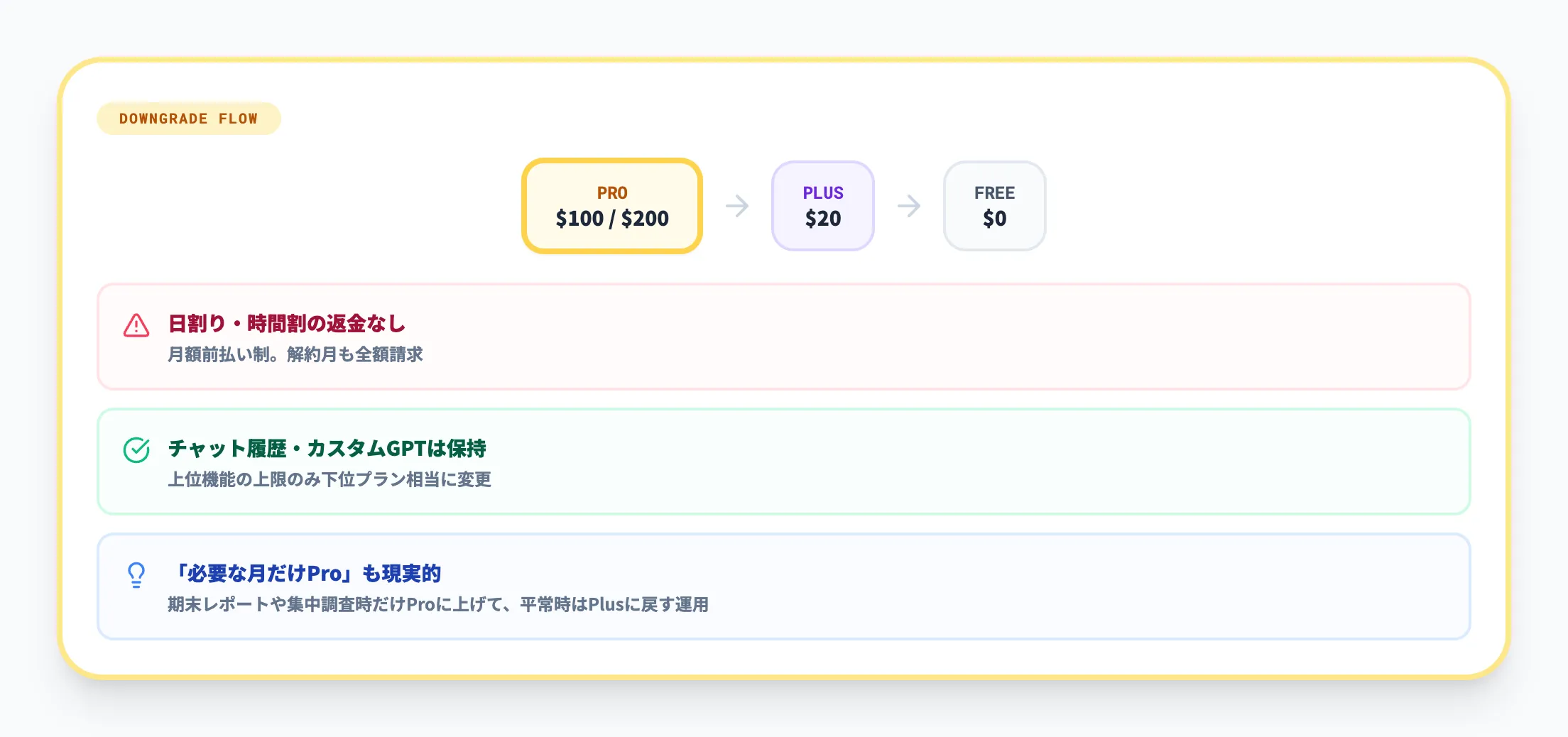Image resolution: width=1568 pixels, height=737 pixels.
Task: Select the PRO $100 / $200 plan card
Action: point(612,206)
